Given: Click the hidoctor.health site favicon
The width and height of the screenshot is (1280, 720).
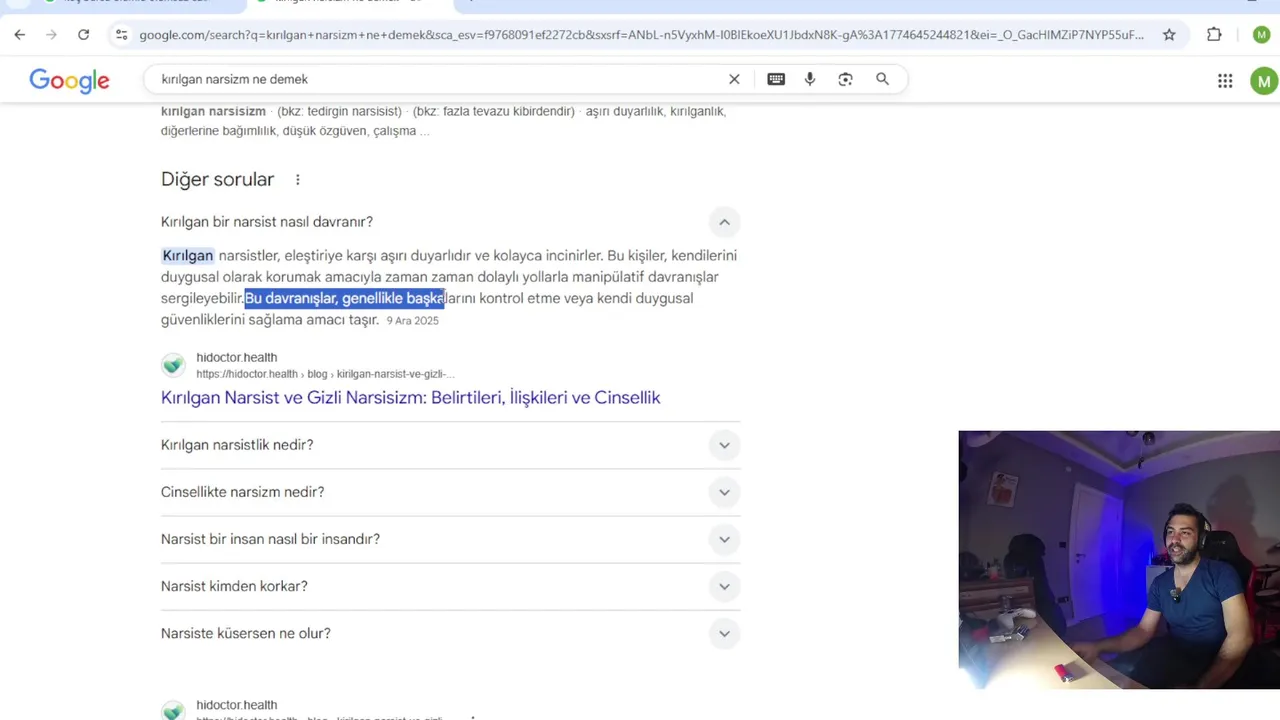Looking at the screenshot, I should (173, 365).
